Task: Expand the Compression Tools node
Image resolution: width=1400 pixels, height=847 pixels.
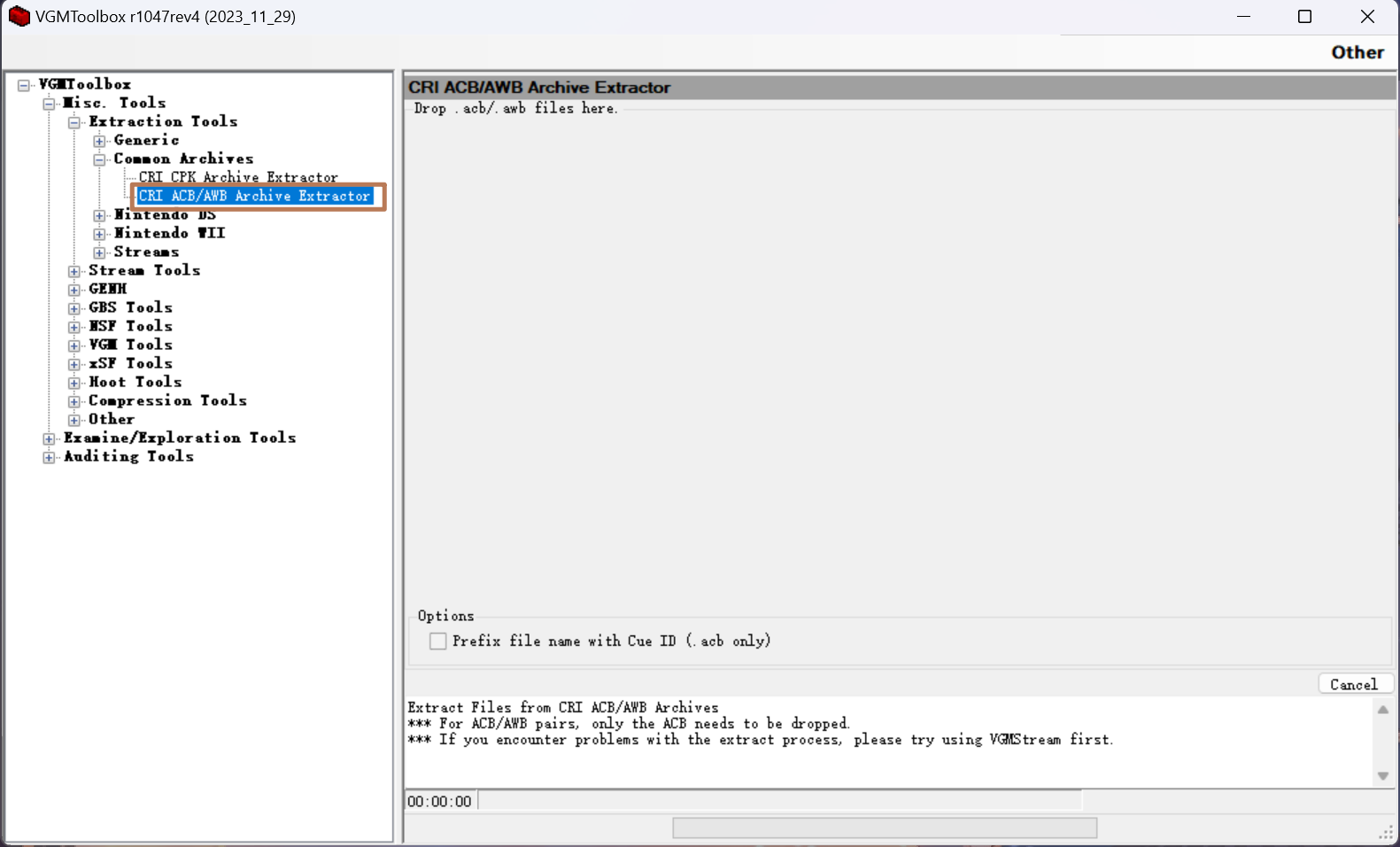Action: click(x=74, y=401)
